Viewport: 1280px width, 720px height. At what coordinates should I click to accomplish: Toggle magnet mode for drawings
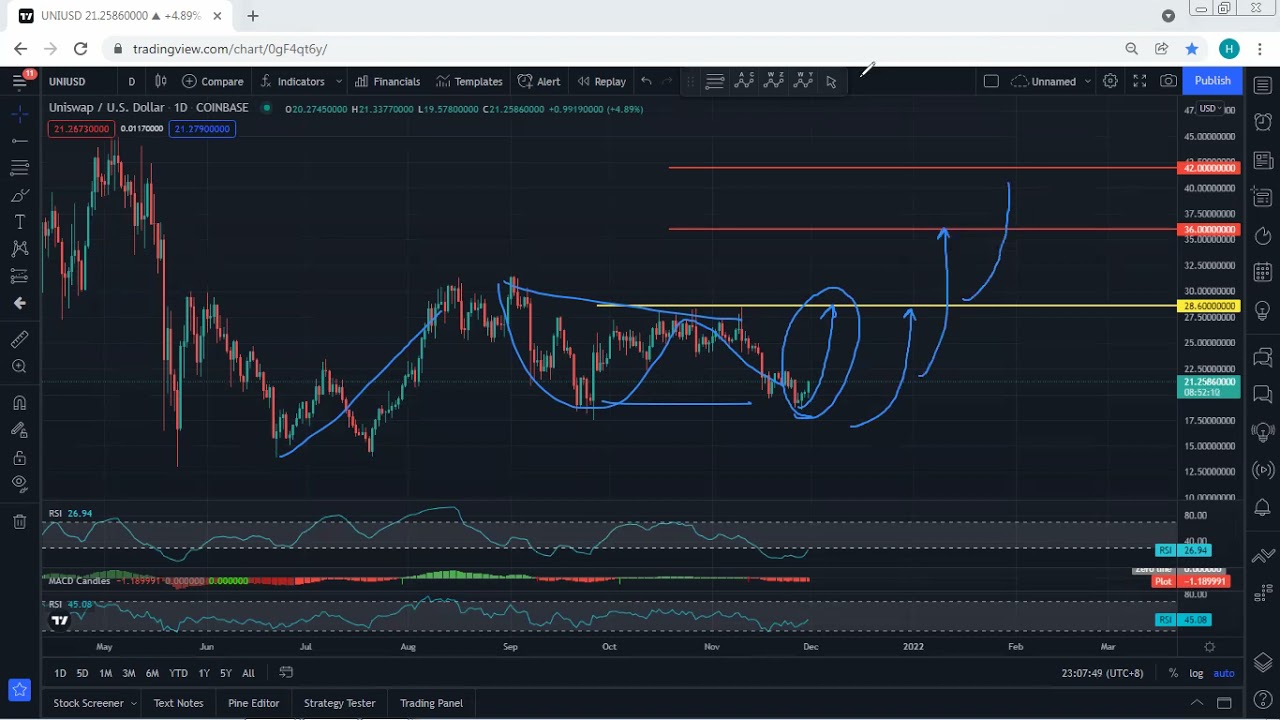pos(19,403)
